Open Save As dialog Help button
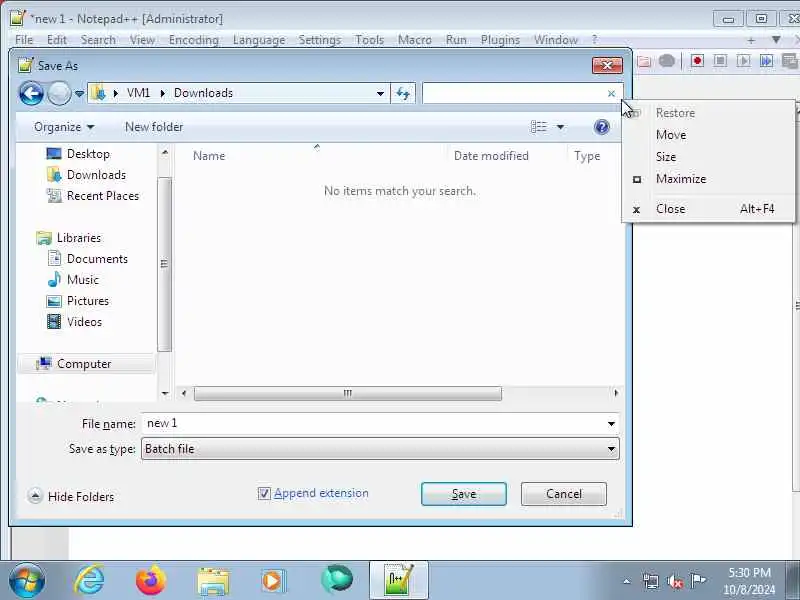 pyautogui.click(x=602, y=127)
